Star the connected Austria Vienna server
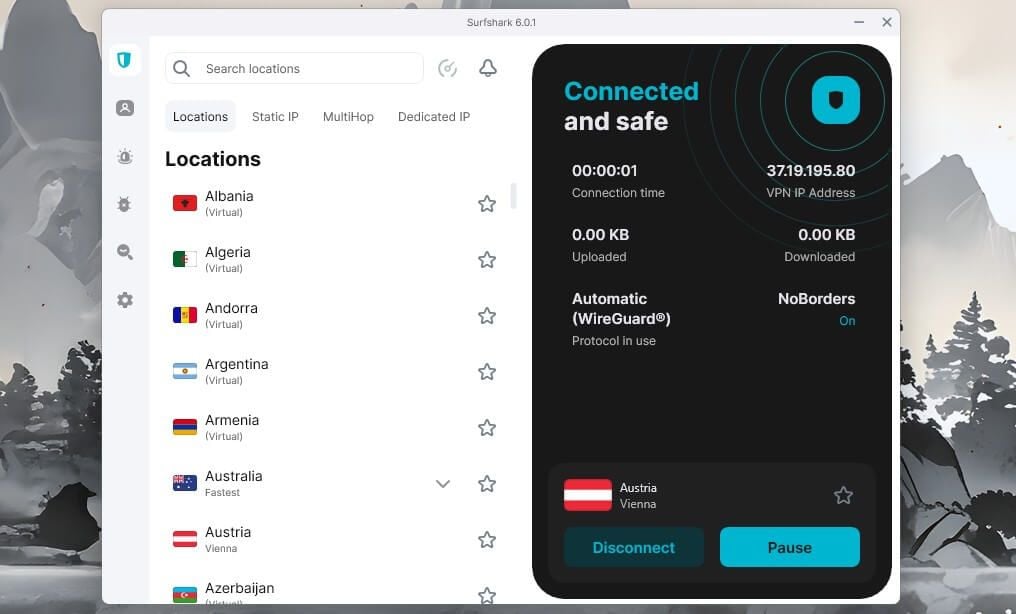The width and height of the screenshot is (1016, 614). tap(843, 495)
